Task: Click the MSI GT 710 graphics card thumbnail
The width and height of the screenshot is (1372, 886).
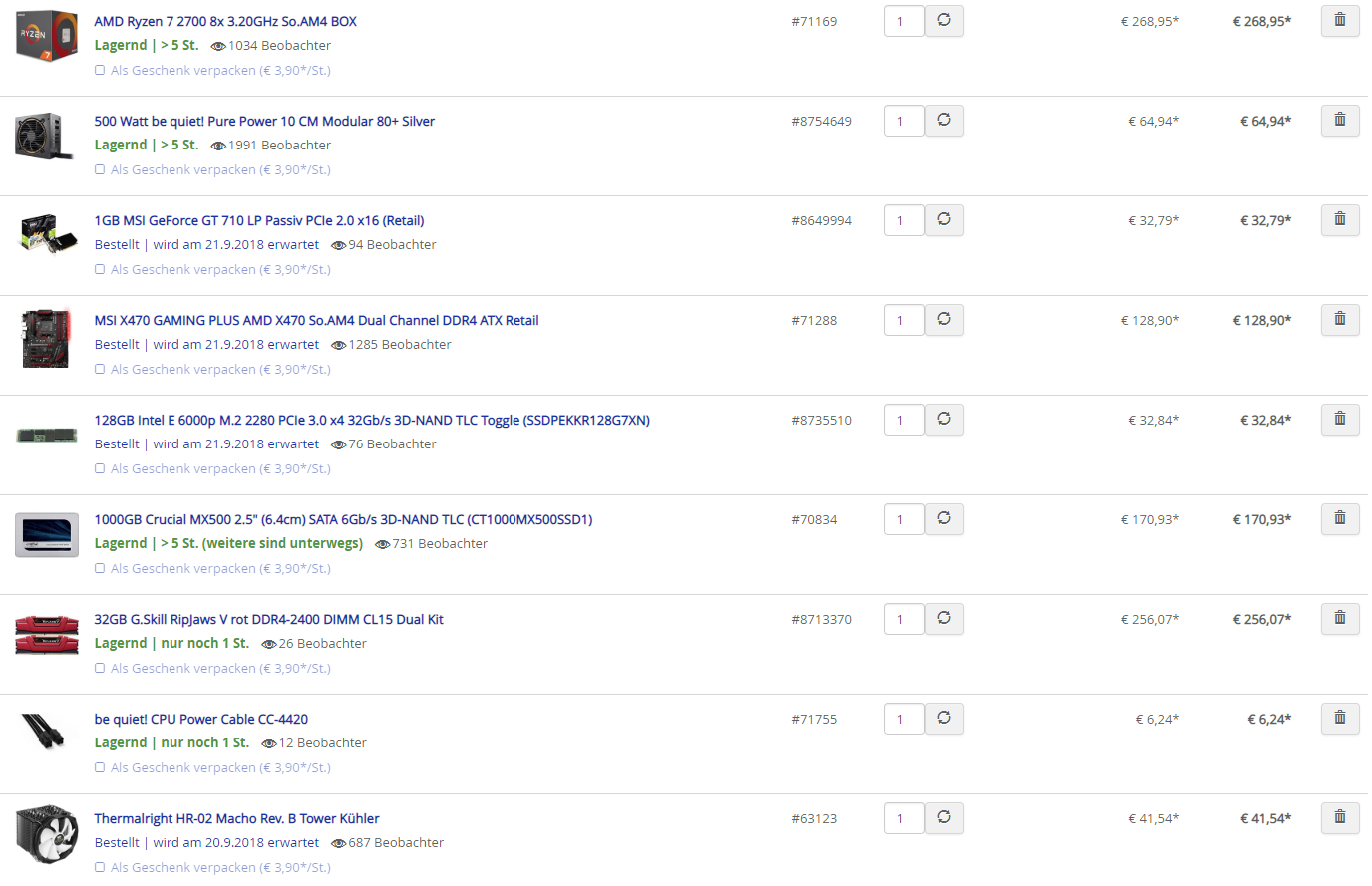Action: coord(48,234)
